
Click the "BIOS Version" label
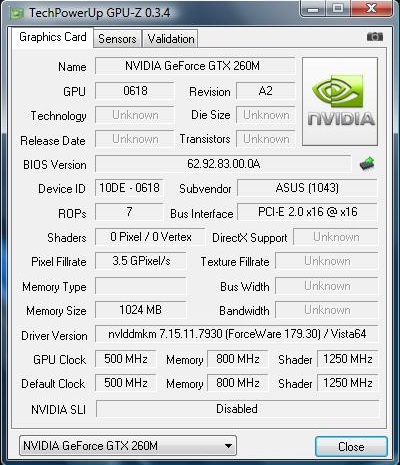pyautogui.click(x=55, y=165)
